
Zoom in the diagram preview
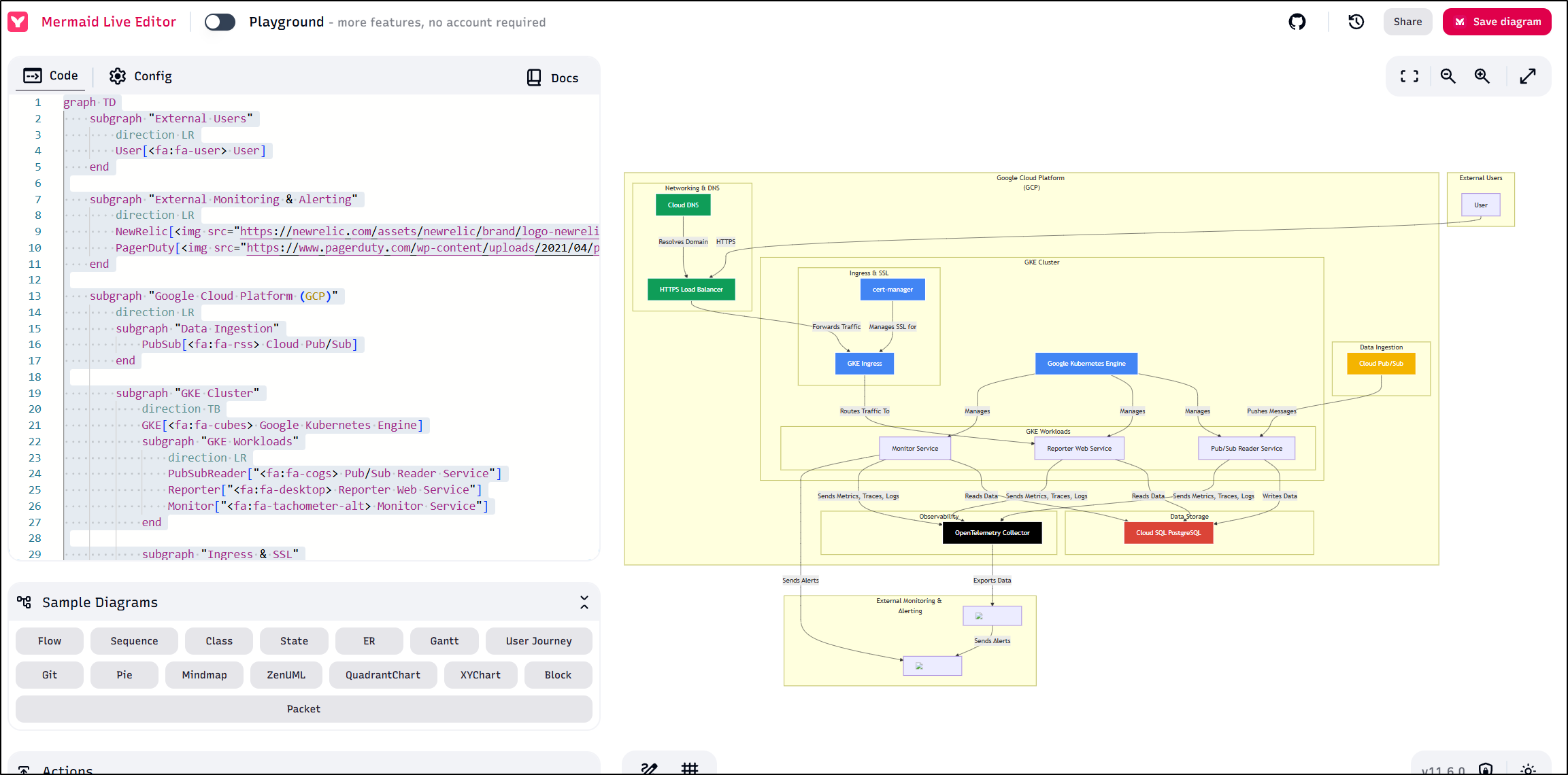point(1482,76)
